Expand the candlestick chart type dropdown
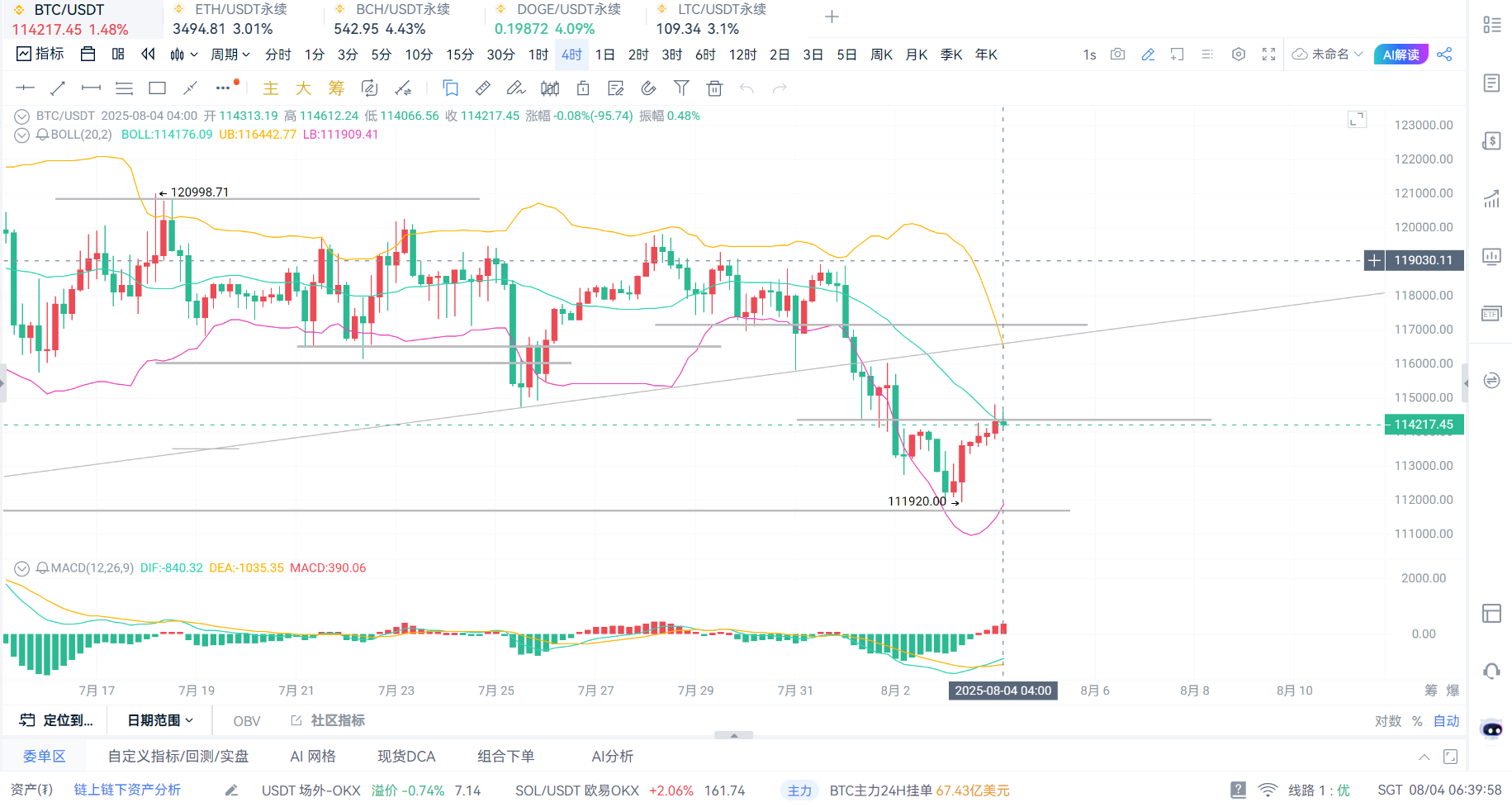 [x=183, y=55]
